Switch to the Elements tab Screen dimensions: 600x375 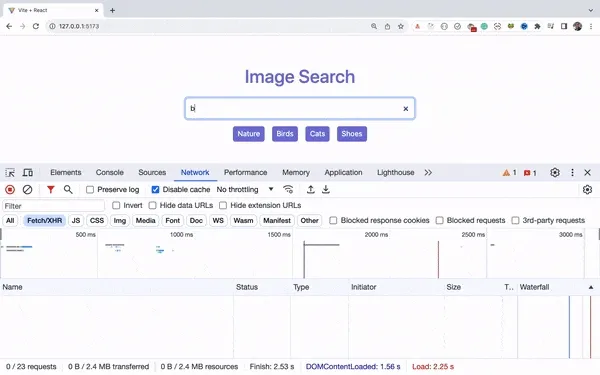66,173
